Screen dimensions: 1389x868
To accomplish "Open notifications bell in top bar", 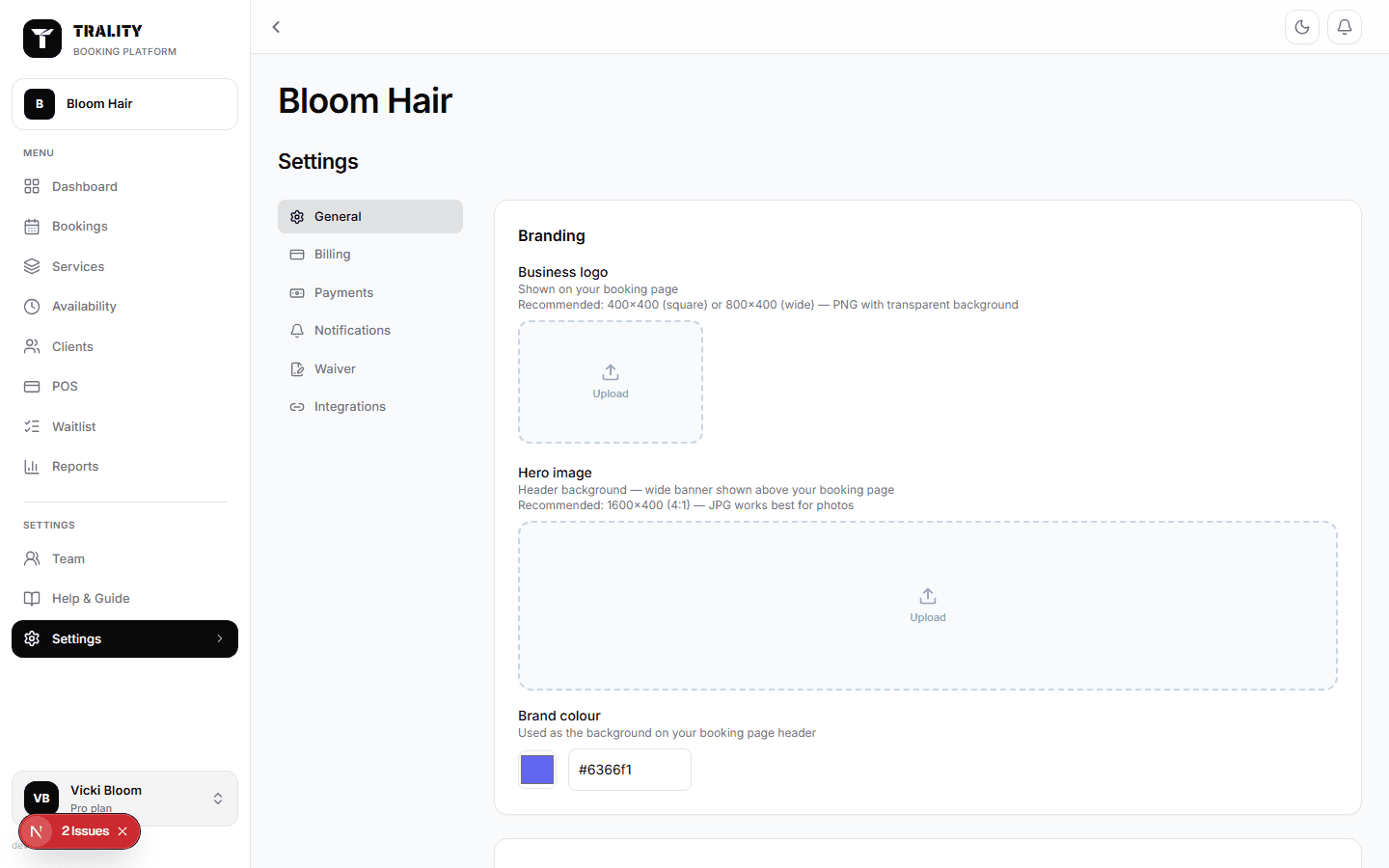I will [x=1345, y=27].
